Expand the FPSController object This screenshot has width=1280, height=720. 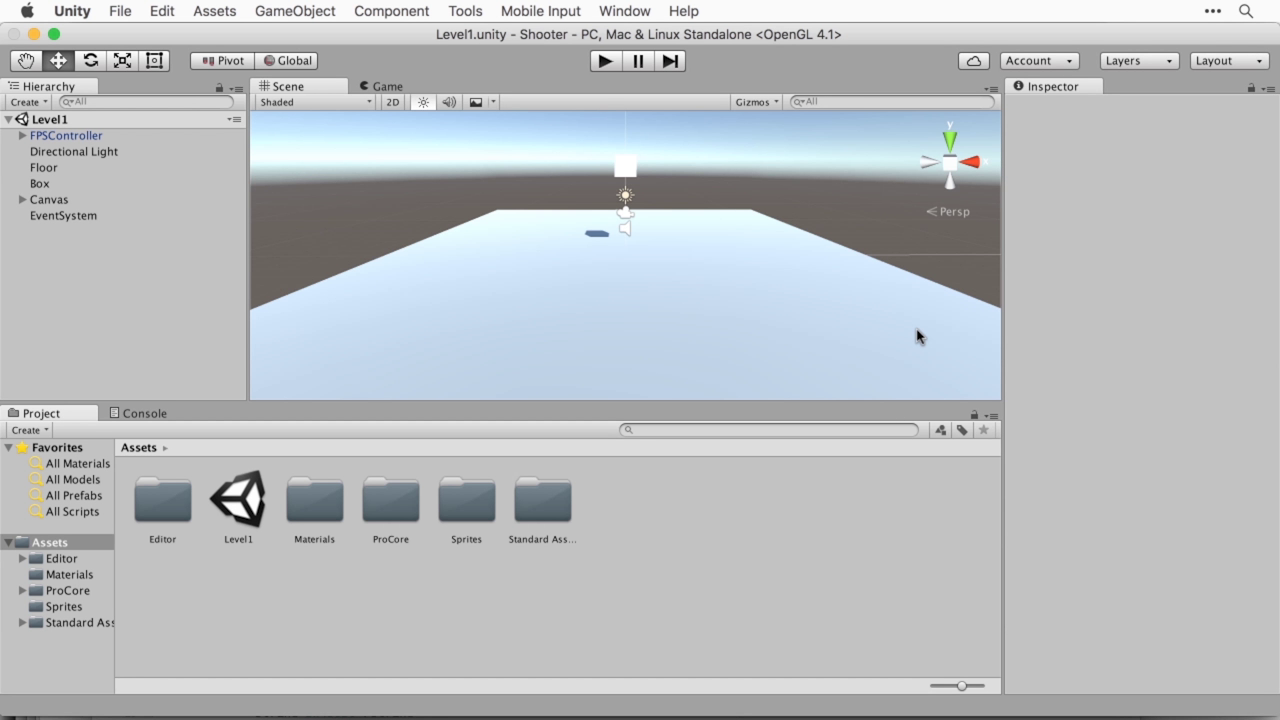pos(22,136)
